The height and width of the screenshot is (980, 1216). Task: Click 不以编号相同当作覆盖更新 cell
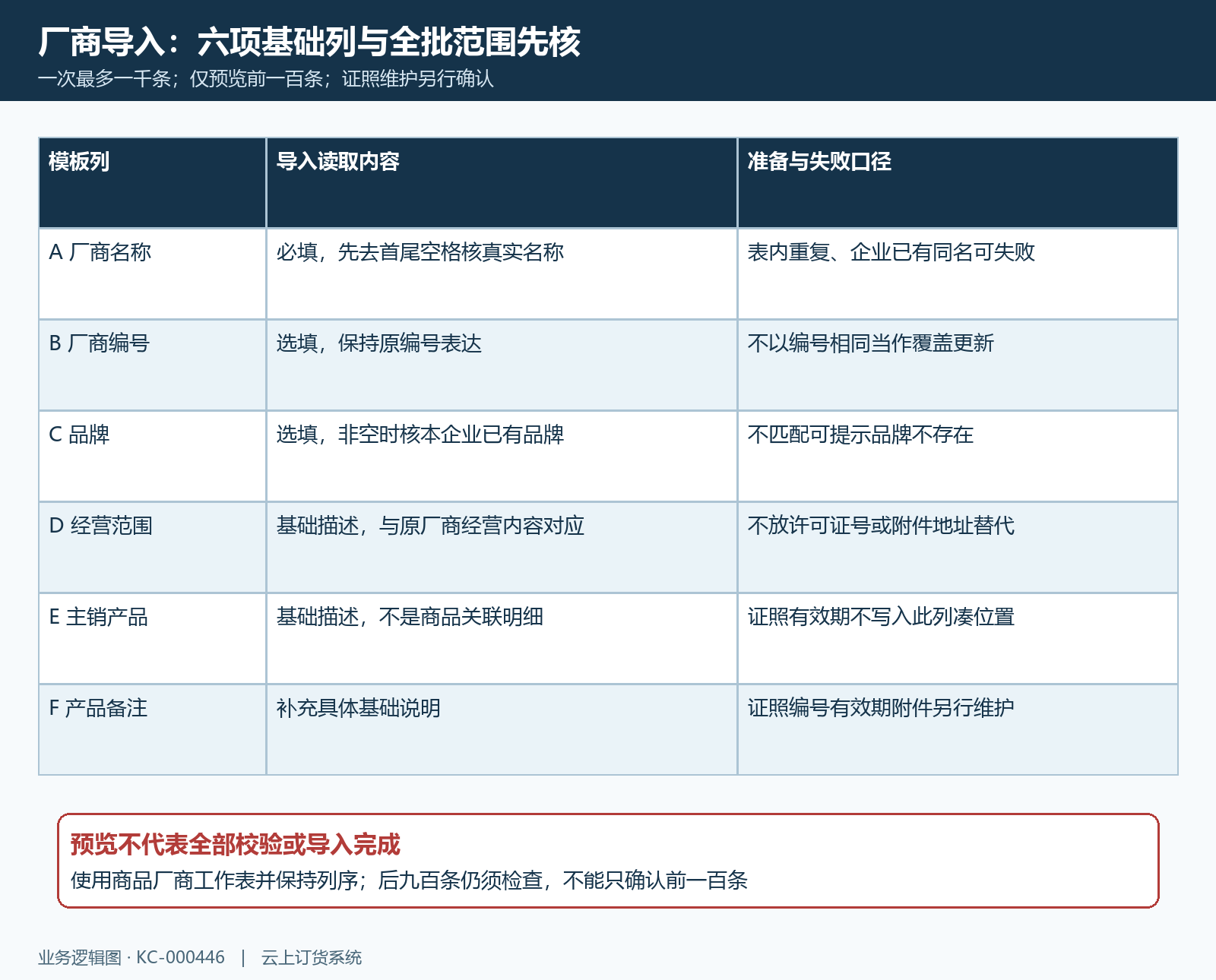pos(958,365)
